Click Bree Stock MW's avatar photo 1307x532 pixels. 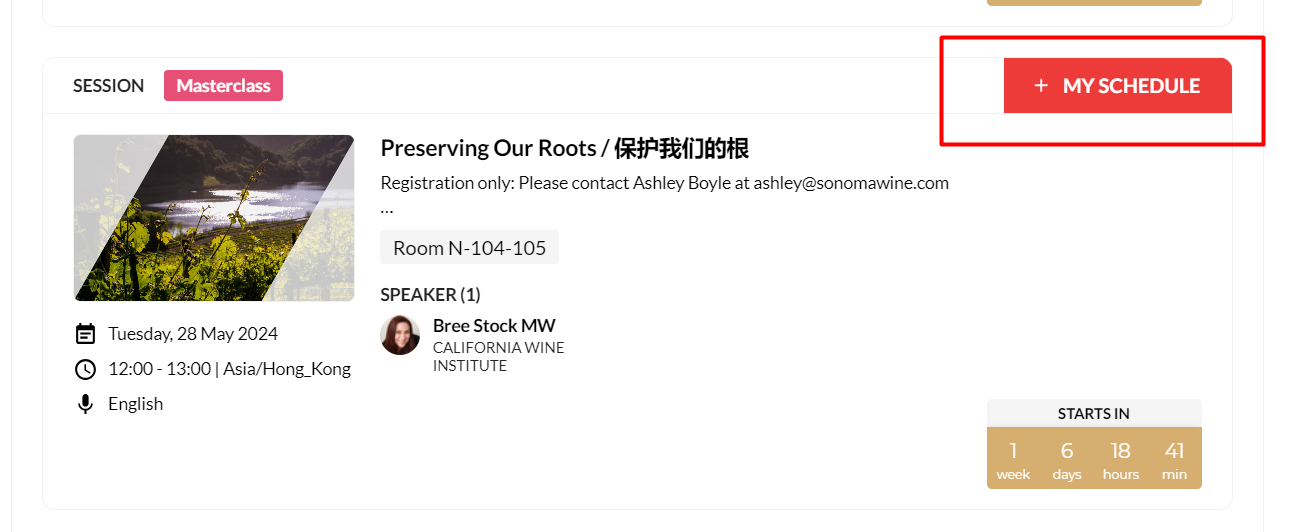point(400,335)
